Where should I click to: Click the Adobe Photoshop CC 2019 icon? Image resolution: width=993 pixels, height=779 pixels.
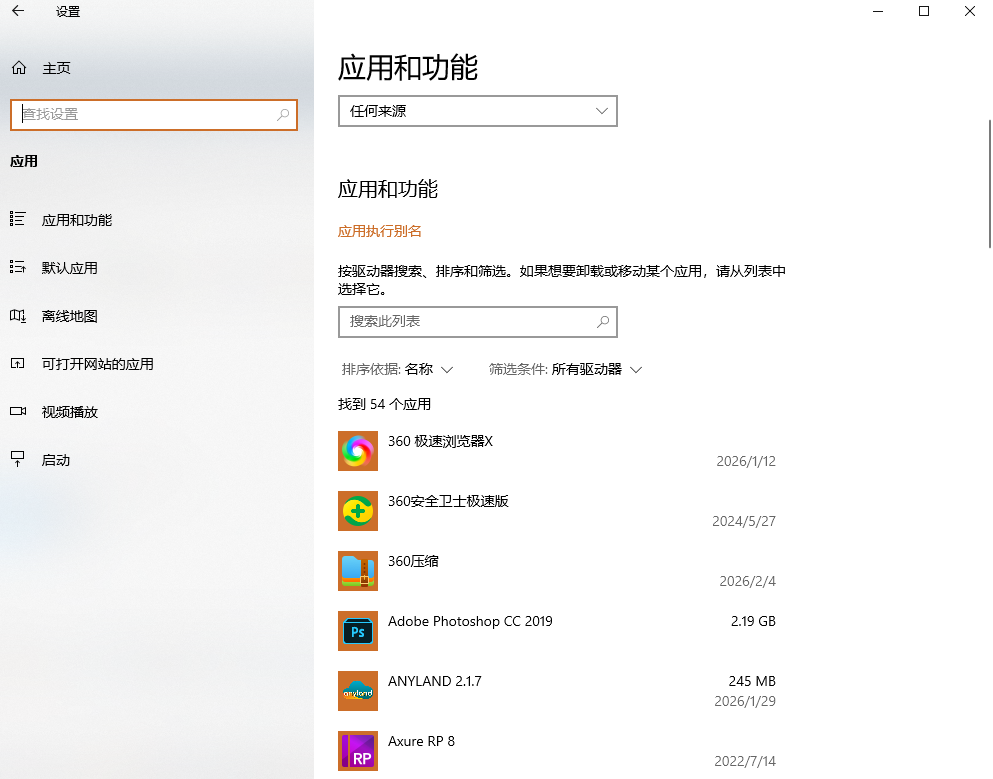(x=357, y=630)
